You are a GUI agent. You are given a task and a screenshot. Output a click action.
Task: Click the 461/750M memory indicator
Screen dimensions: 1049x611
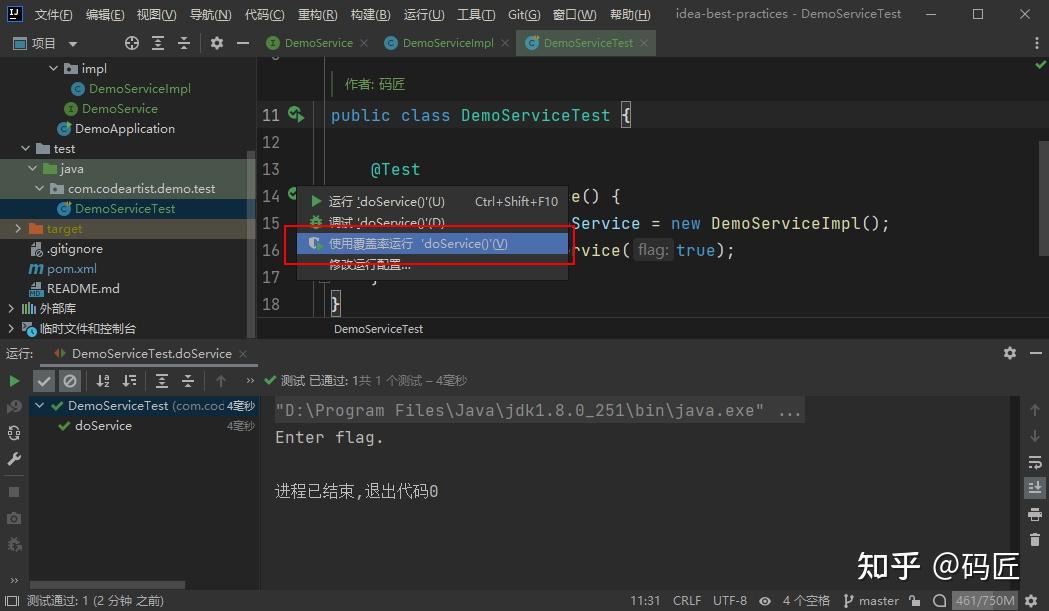pyautogui.click(x=984, y=601)
